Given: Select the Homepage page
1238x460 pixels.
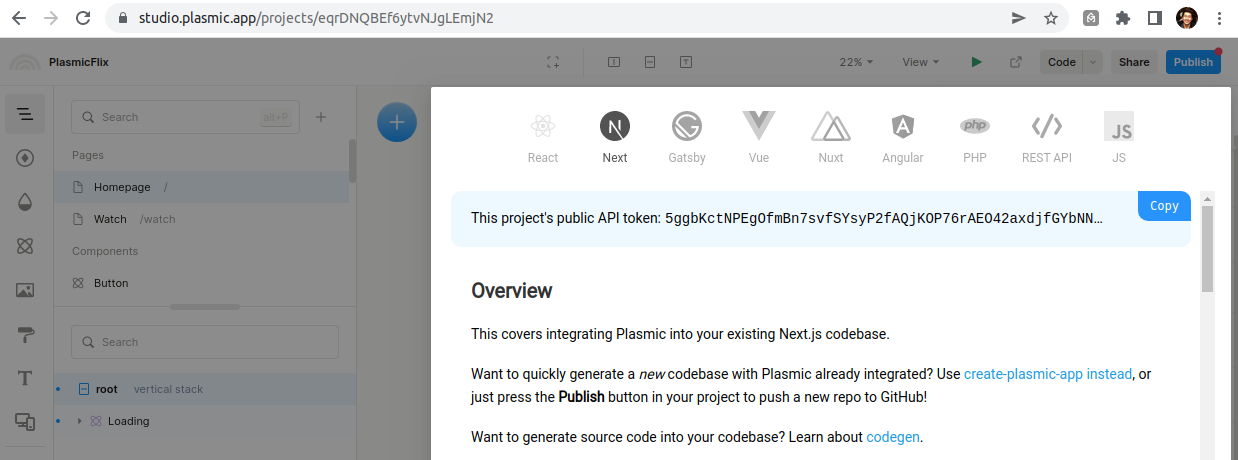Looking at the screenshot, I should [201, 187].
